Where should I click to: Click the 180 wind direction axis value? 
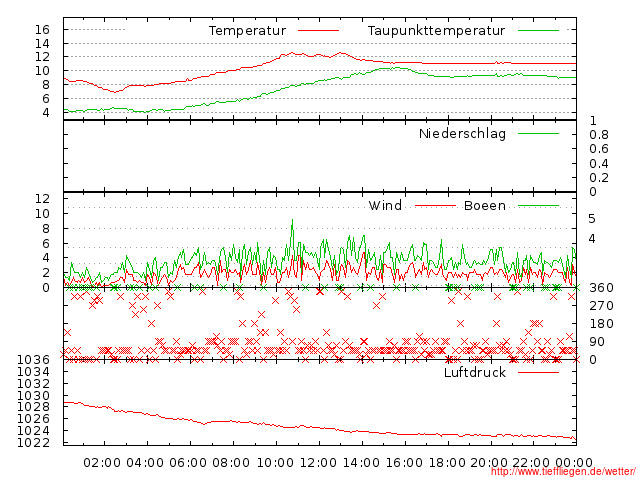coord(601,324)
